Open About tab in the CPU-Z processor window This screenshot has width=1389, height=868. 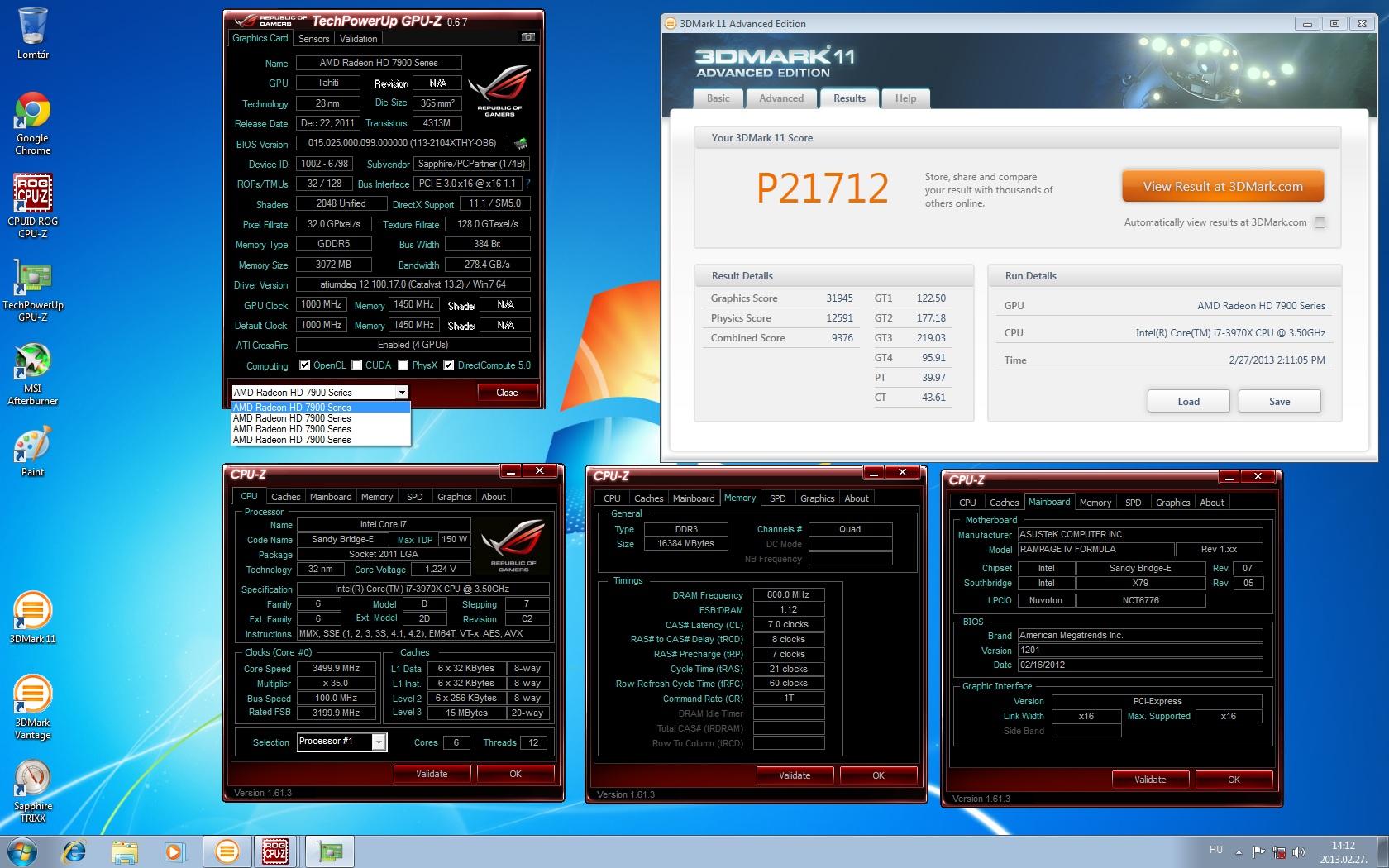click(x=494, y=497)
